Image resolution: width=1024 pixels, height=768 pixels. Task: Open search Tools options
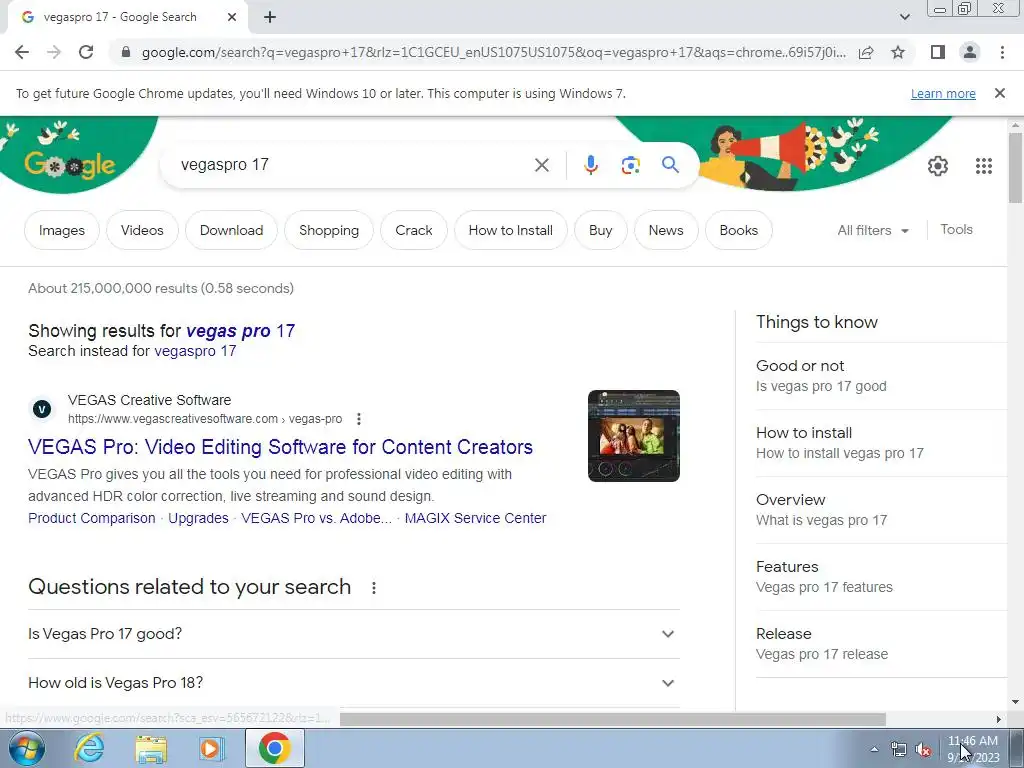956,229
